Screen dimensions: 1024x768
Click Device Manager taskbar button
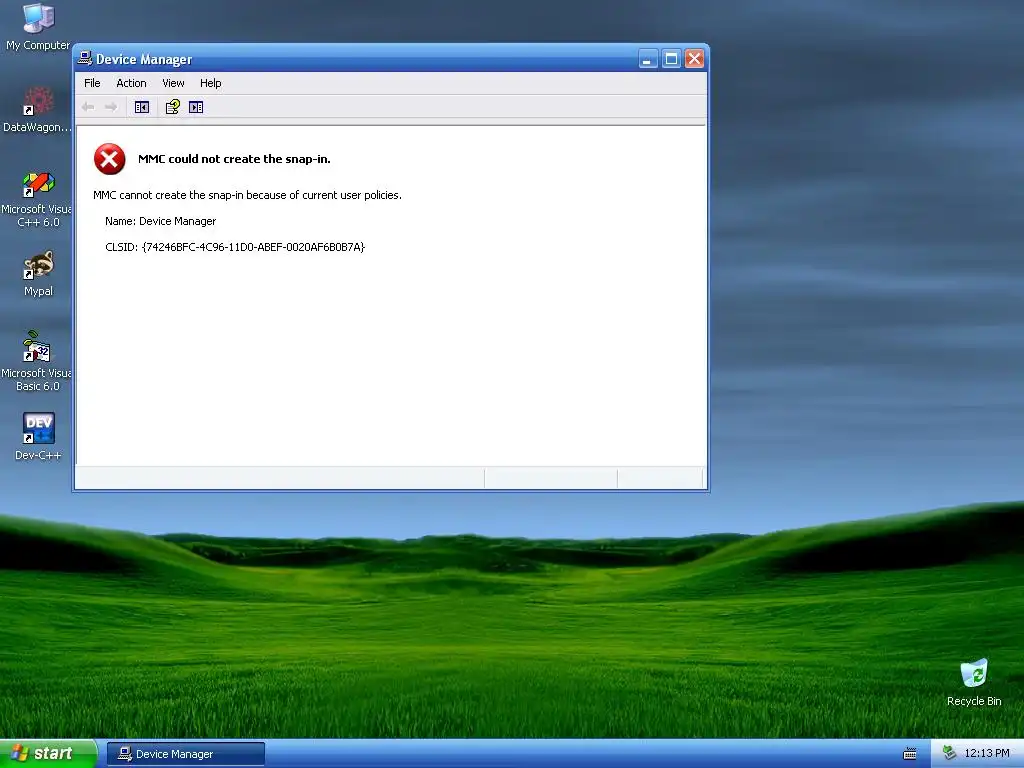(x=186, y=754)
